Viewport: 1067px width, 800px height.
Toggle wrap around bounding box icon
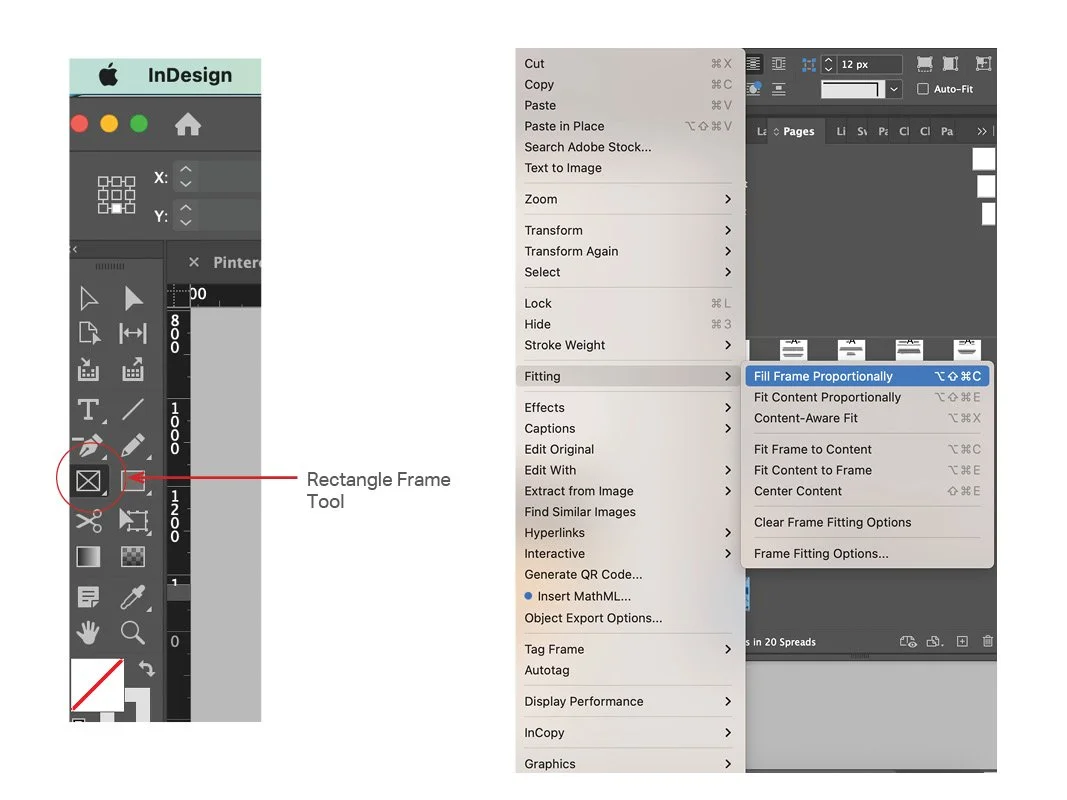pos(778,64)
